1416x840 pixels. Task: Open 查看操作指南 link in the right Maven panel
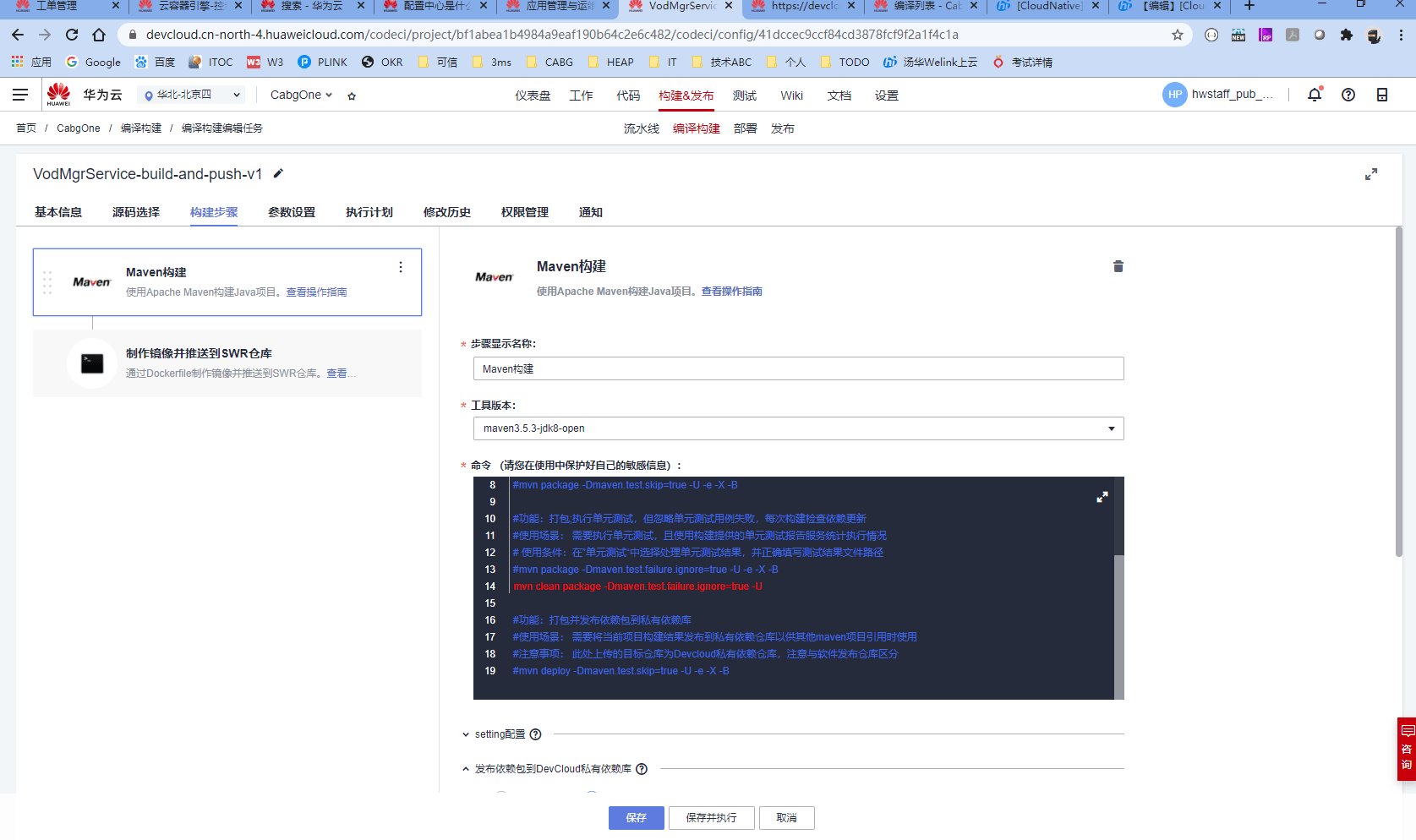point(732,292)
